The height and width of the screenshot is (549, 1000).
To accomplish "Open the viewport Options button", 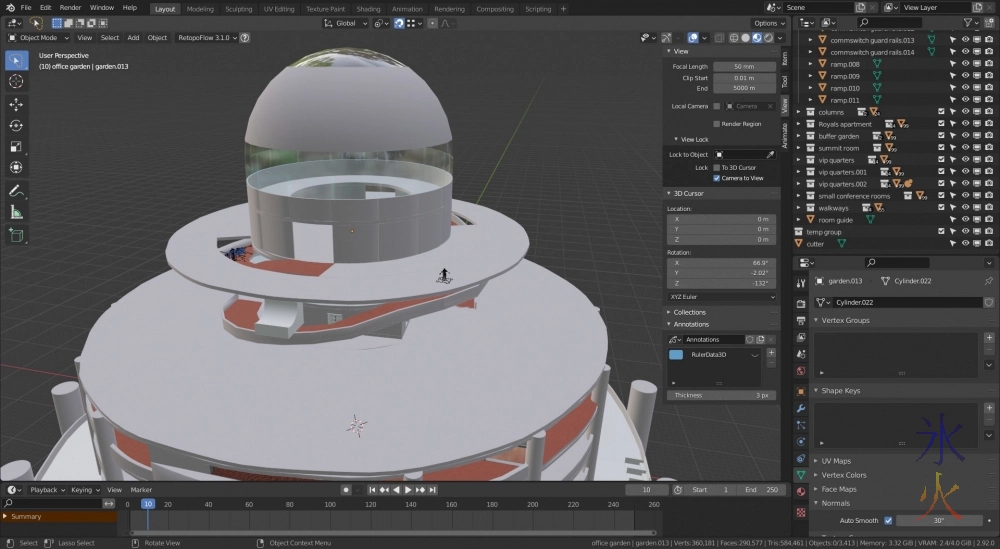I will [768, 23].
